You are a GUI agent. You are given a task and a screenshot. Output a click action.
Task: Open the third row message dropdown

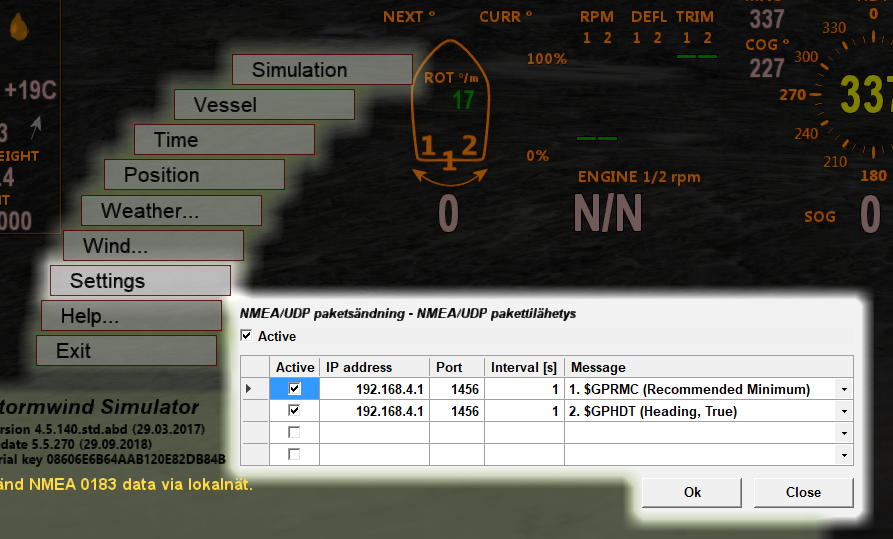point(845,433)
